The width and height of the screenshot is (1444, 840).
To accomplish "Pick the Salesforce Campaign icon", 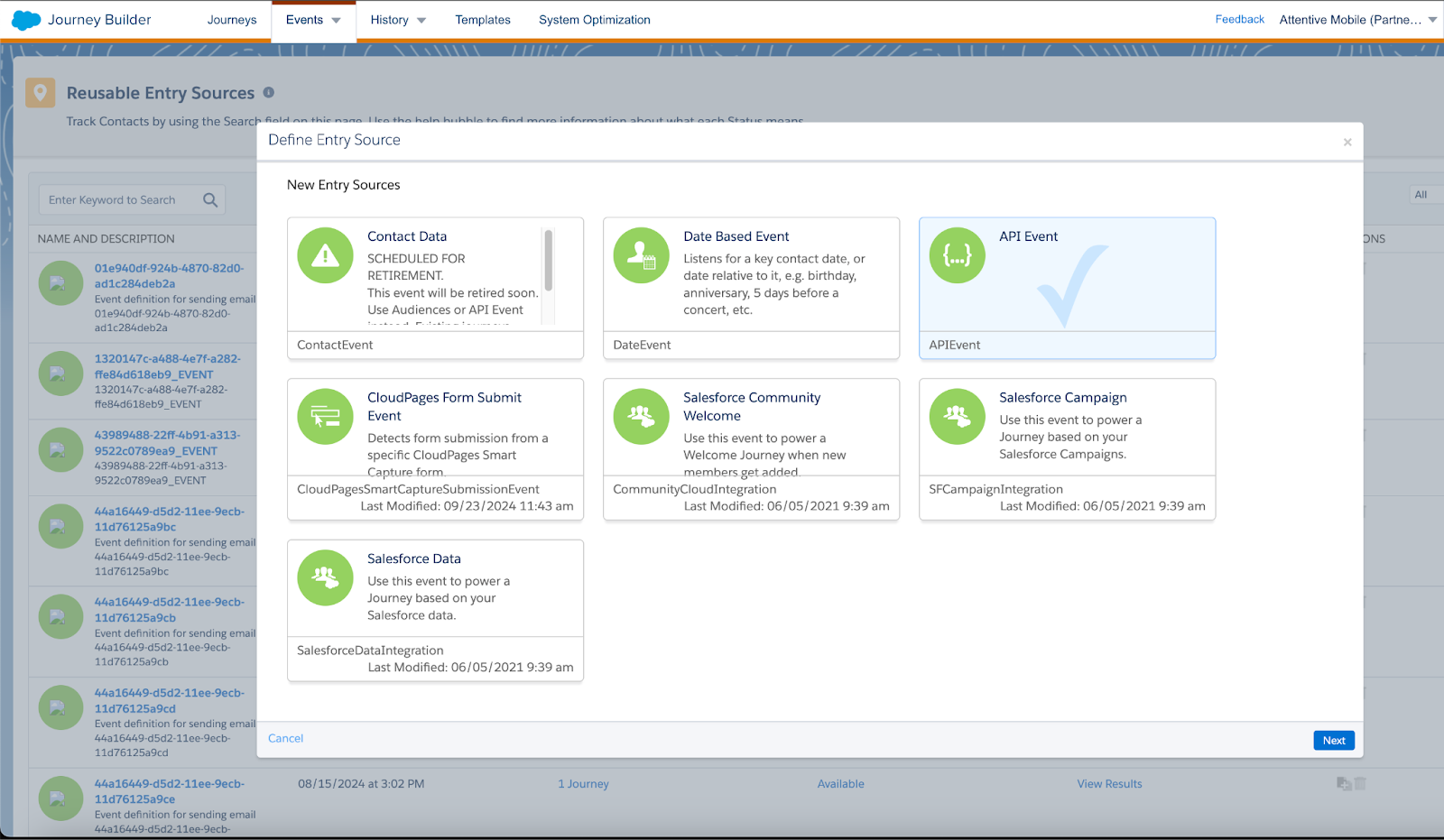I will click(x=957, y=417).
